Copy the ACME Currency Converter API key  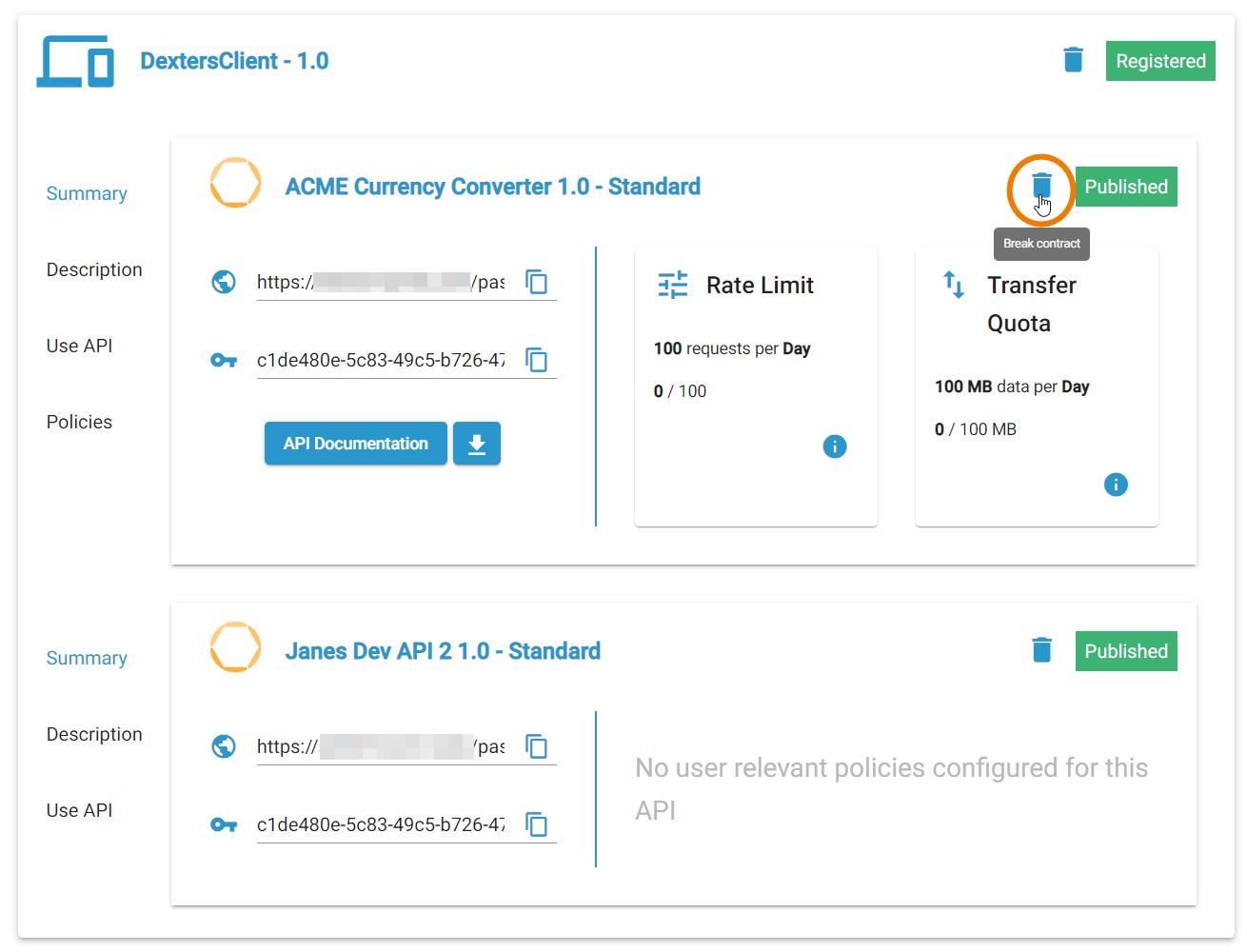point(537,360)
